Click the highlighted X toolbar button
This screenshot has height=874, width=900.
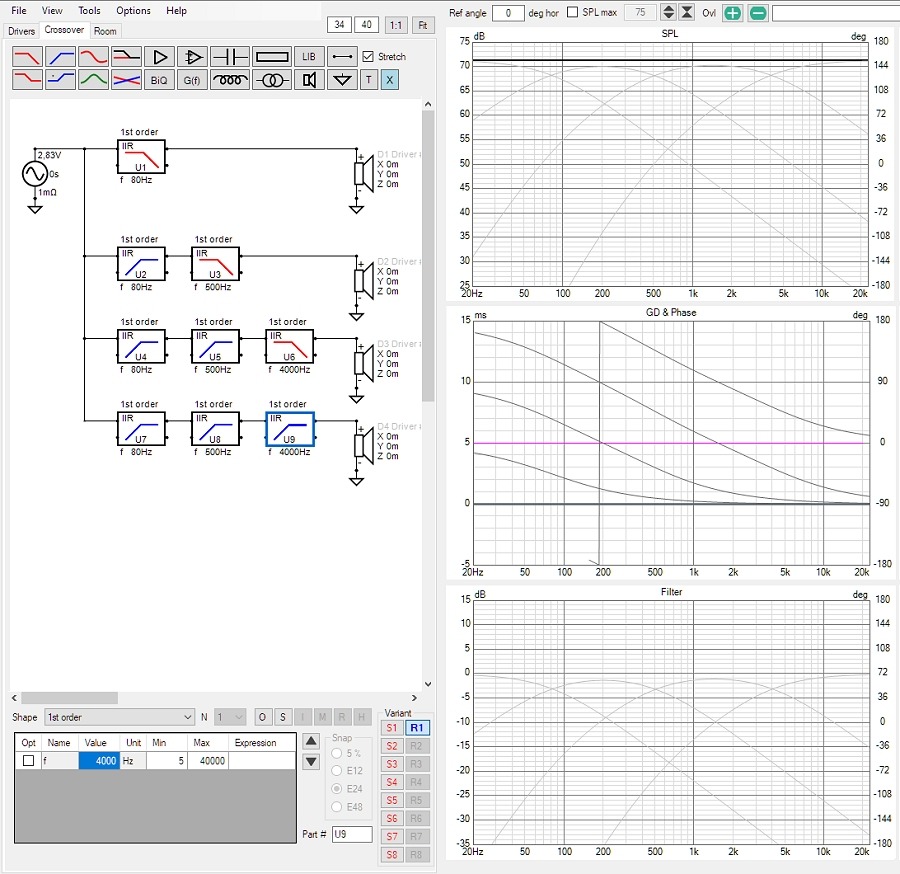pyautogui.click(x=390, y=80)
